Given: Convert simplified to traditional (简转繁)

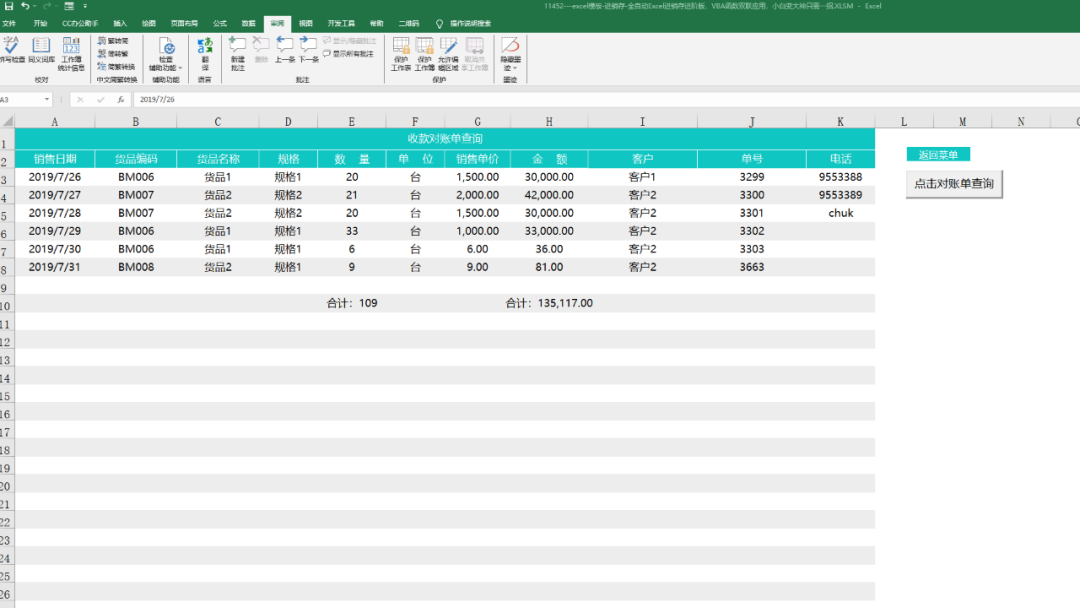Looking at the screenshot, I should [114, 54].
